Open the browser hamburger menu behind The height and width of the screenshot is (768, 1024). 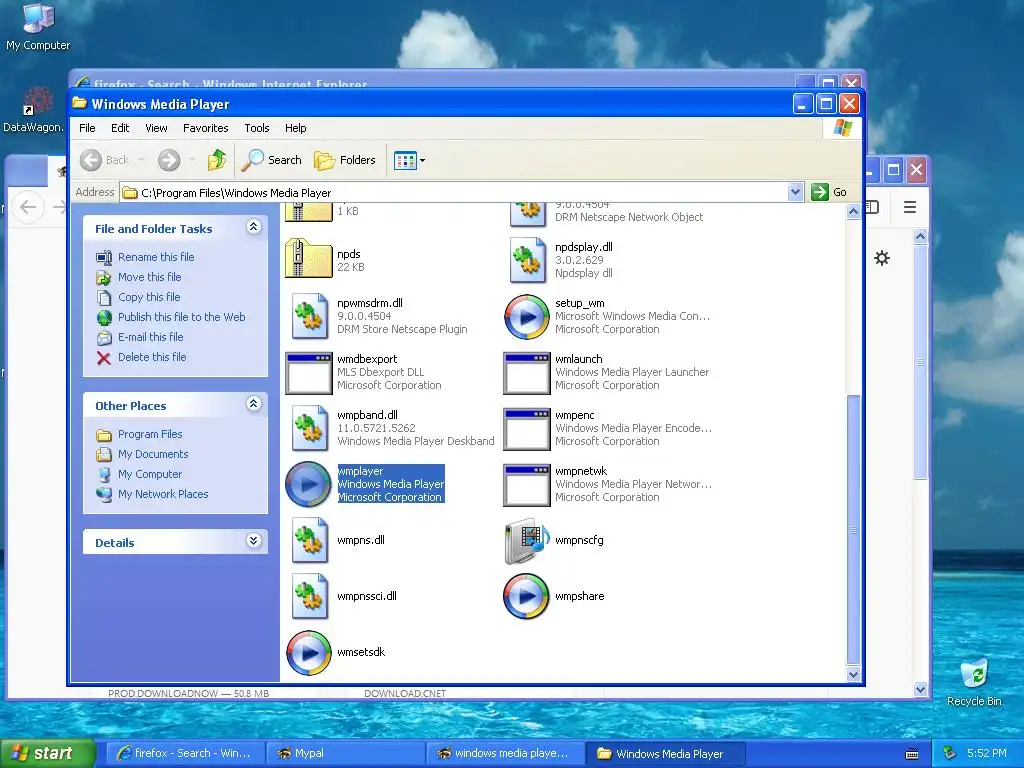[910, 207]
